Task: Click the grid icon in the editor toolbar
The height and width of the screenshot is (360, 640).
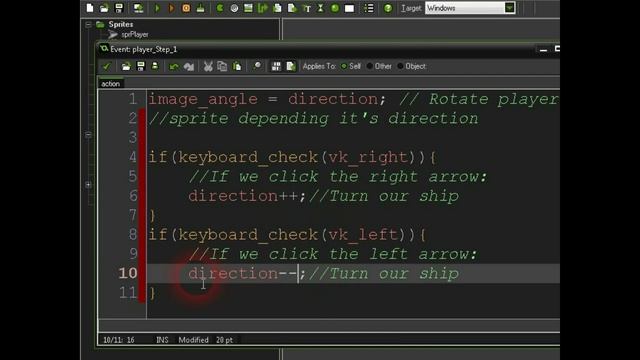Action: 276,66
